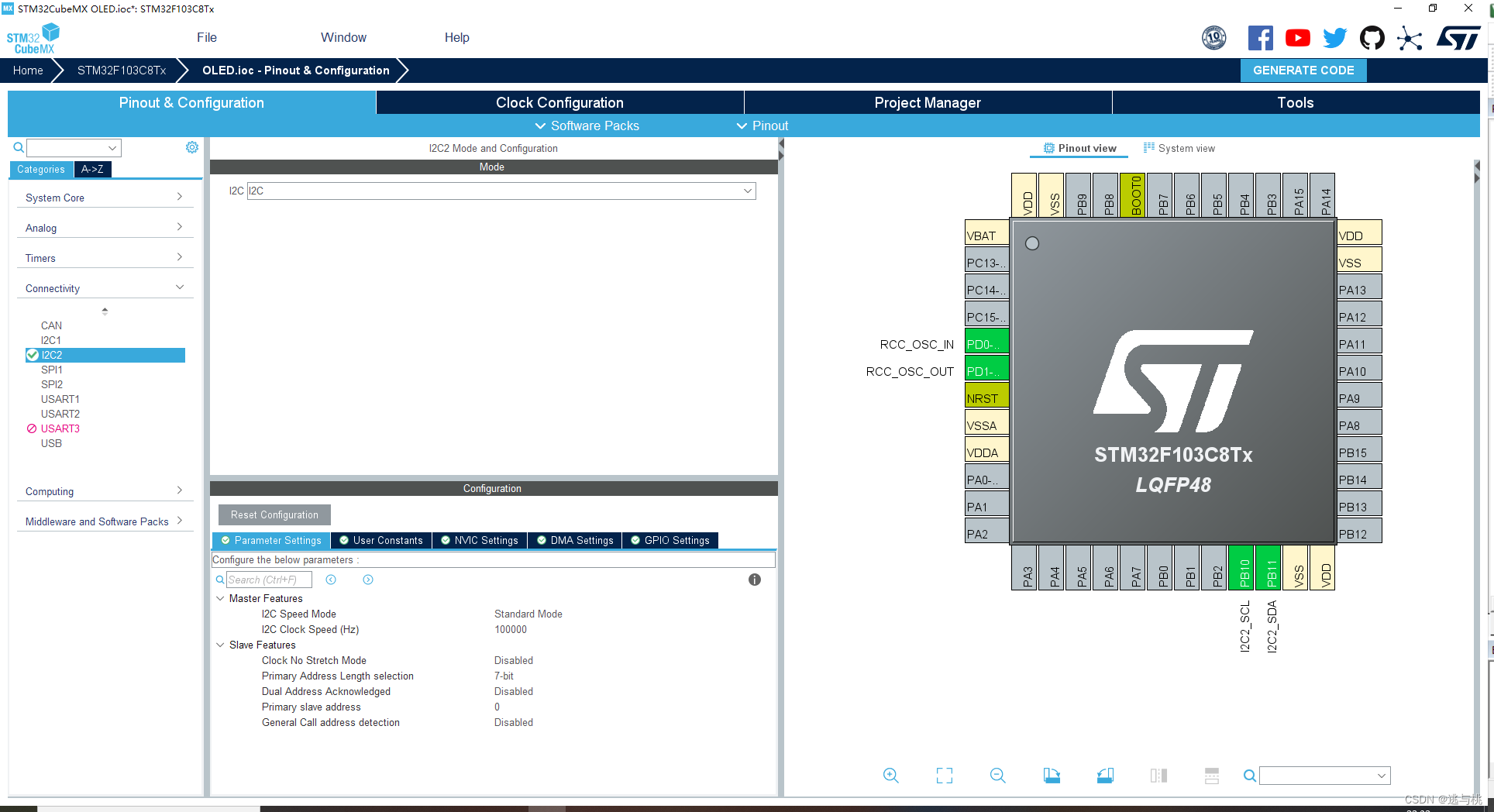Toggle the vertical split view icon

point(1158,776)
